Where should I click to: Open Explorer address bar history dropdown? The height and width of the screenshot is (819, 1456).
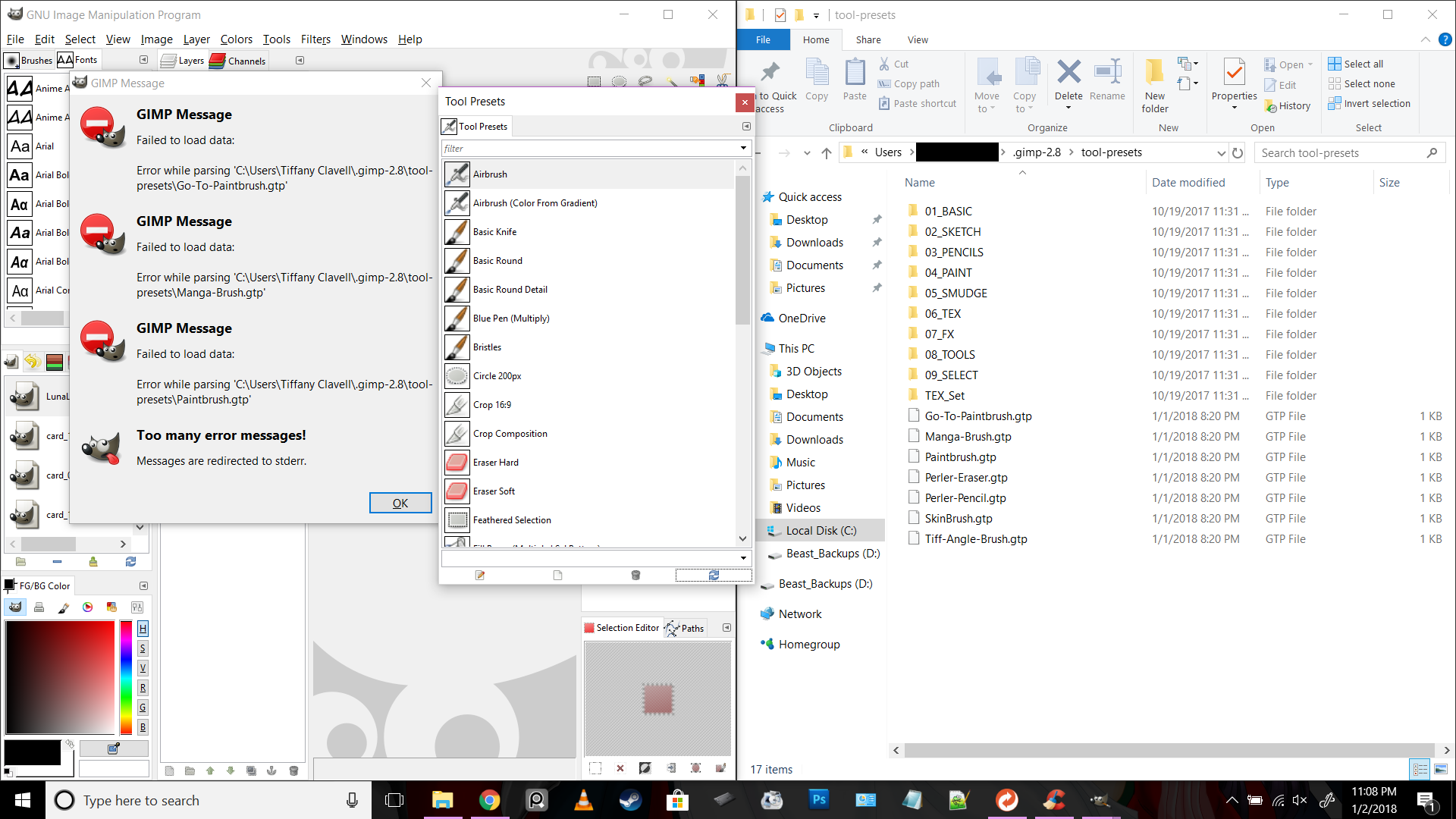tap(1221, 152)
